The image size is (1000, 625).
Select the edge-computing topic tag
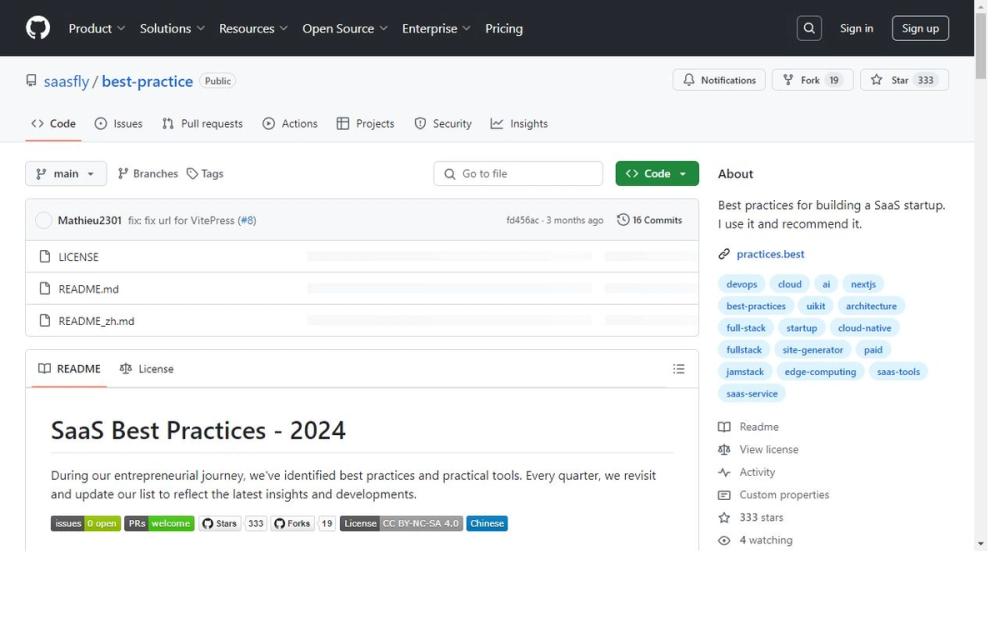pos(820,372)
